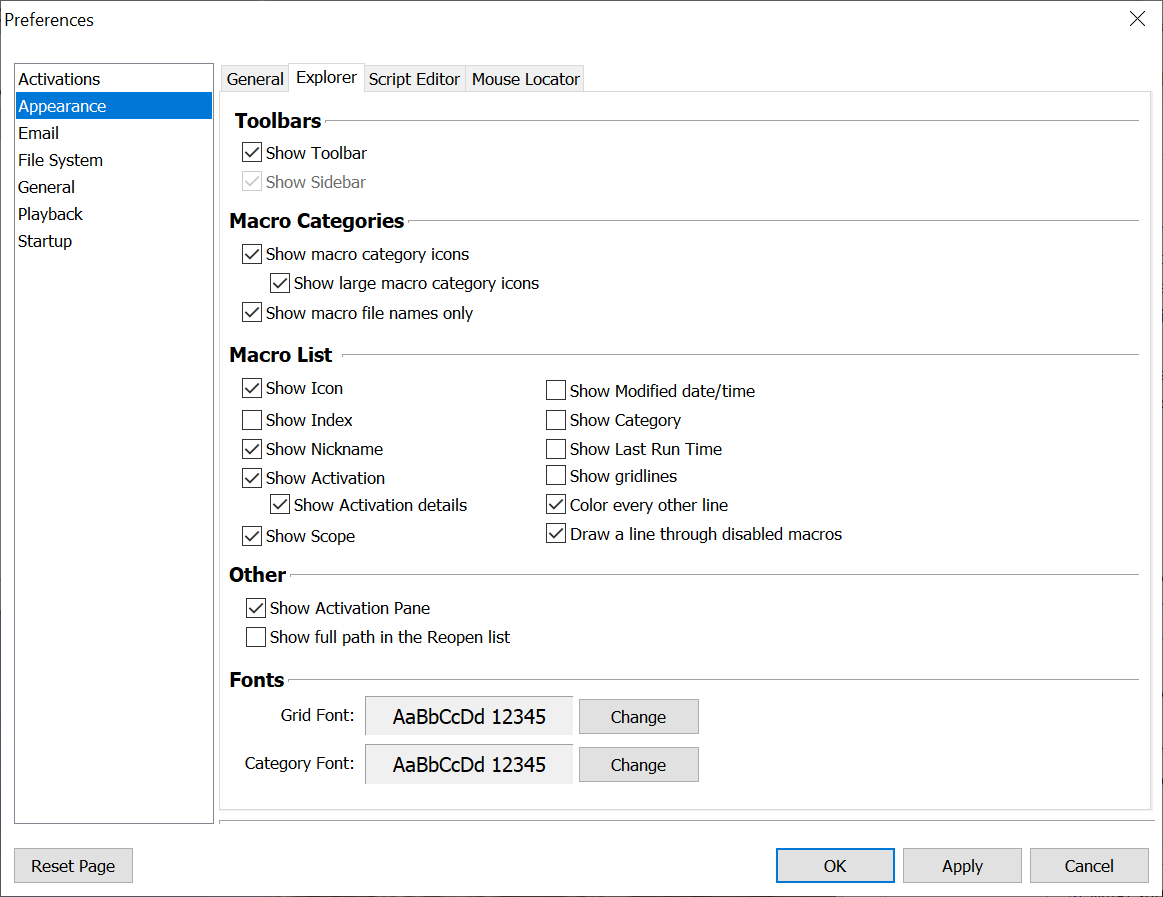Change the Category Font
Screen dimensions: 1163x897
[638, 765]
